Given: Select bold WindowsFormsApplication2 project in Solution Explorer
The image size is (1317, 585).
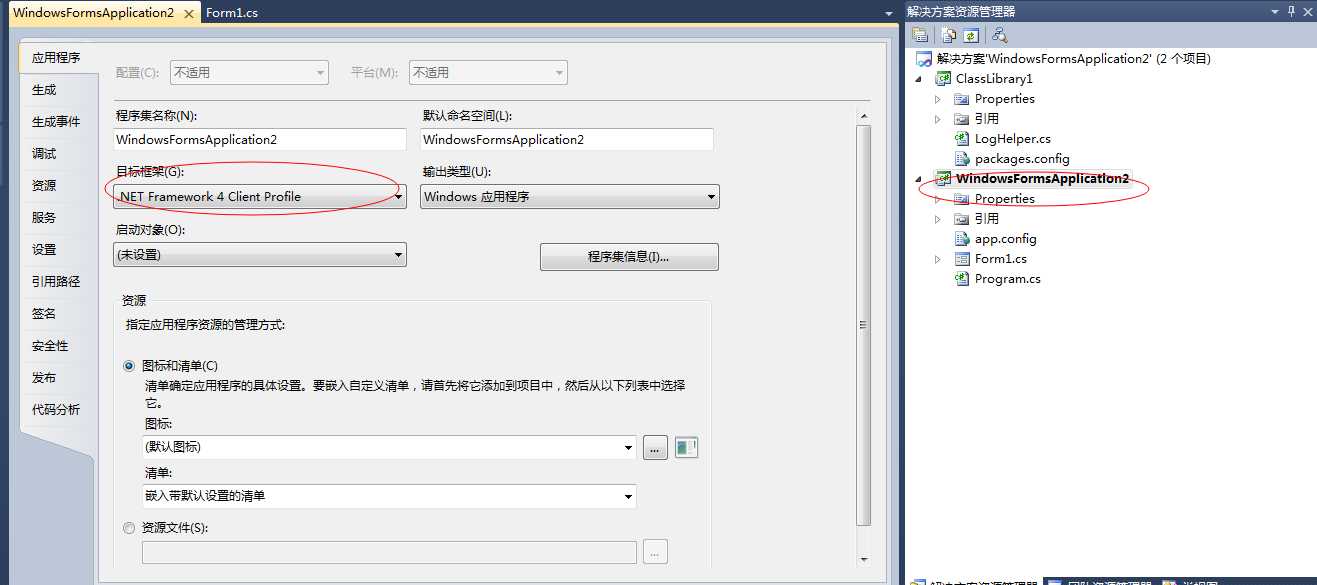Looking at the screenshot, I should point(1042,179).
